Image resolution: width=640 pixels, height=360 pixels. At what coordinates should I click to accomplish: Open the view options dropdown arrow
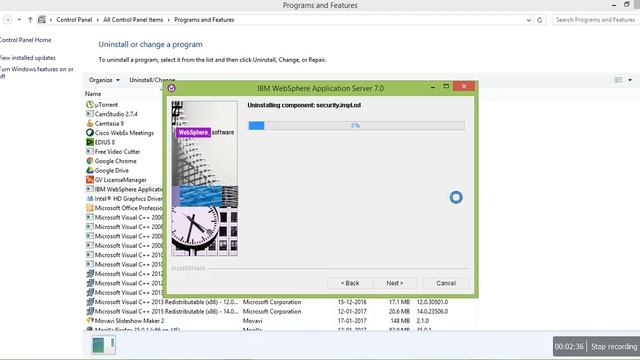[630, 80]
